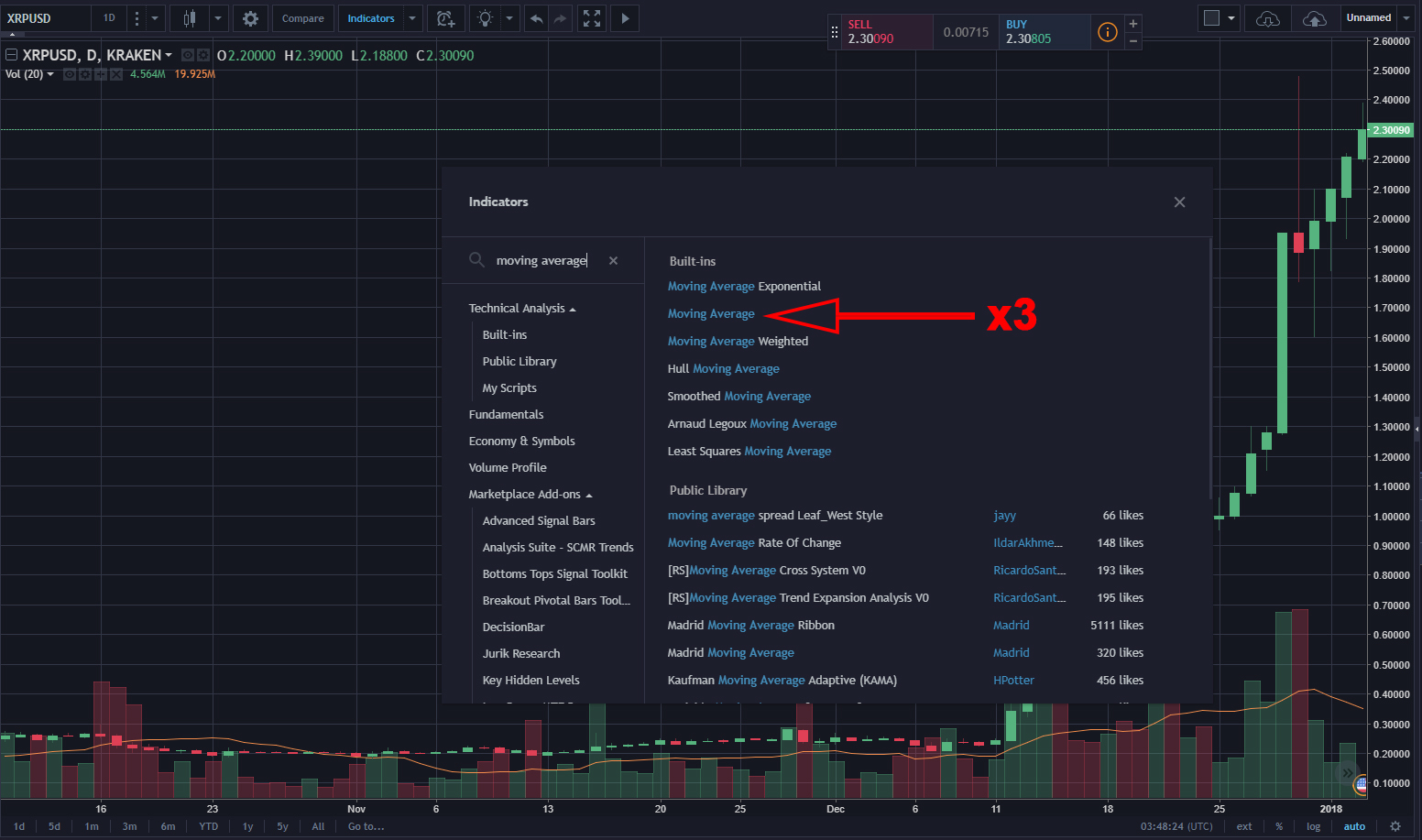Screen dimensions: 1422x840
Task: Click the Compare button
Action: [302, 18]
